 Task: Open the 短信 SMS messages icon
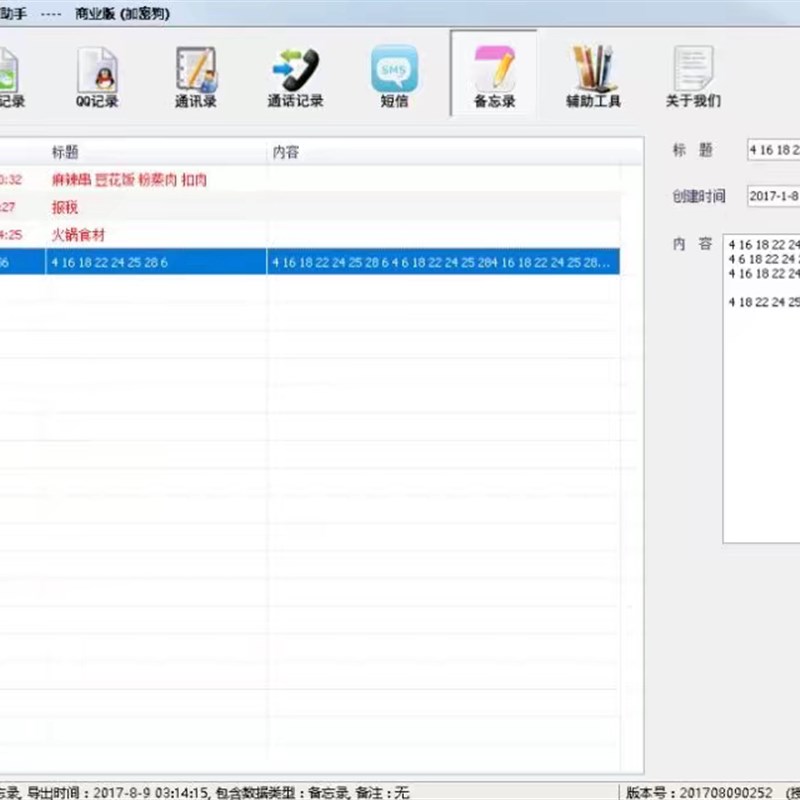click(394, 75)
